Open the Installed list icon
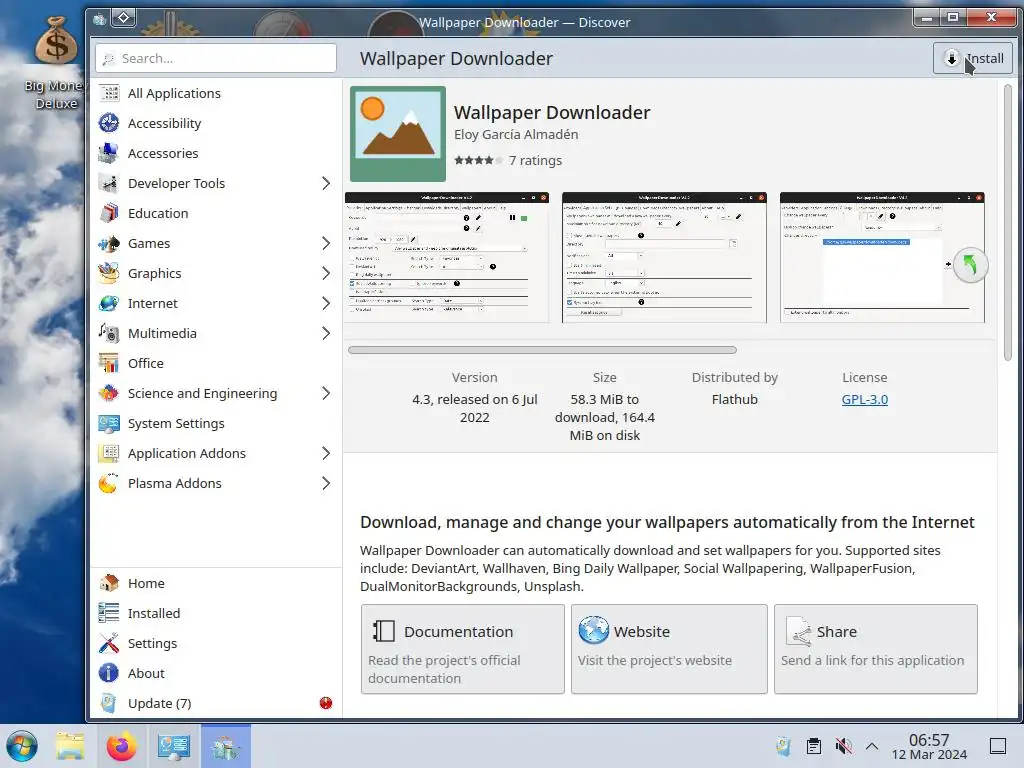1024x768 pixels. click(x=109, y=613)
